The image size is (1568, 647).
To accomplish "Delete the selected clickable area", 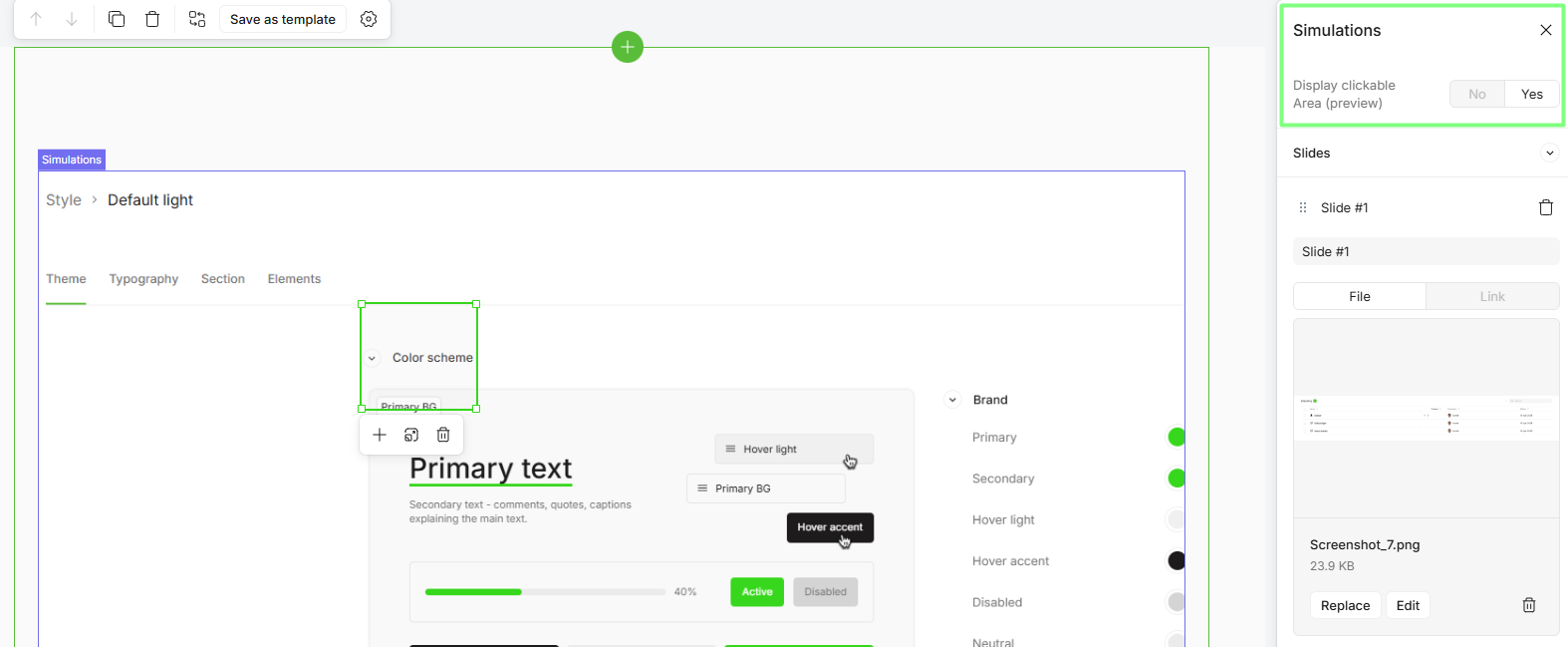I will pyautogui.click(x=443, y=435).
